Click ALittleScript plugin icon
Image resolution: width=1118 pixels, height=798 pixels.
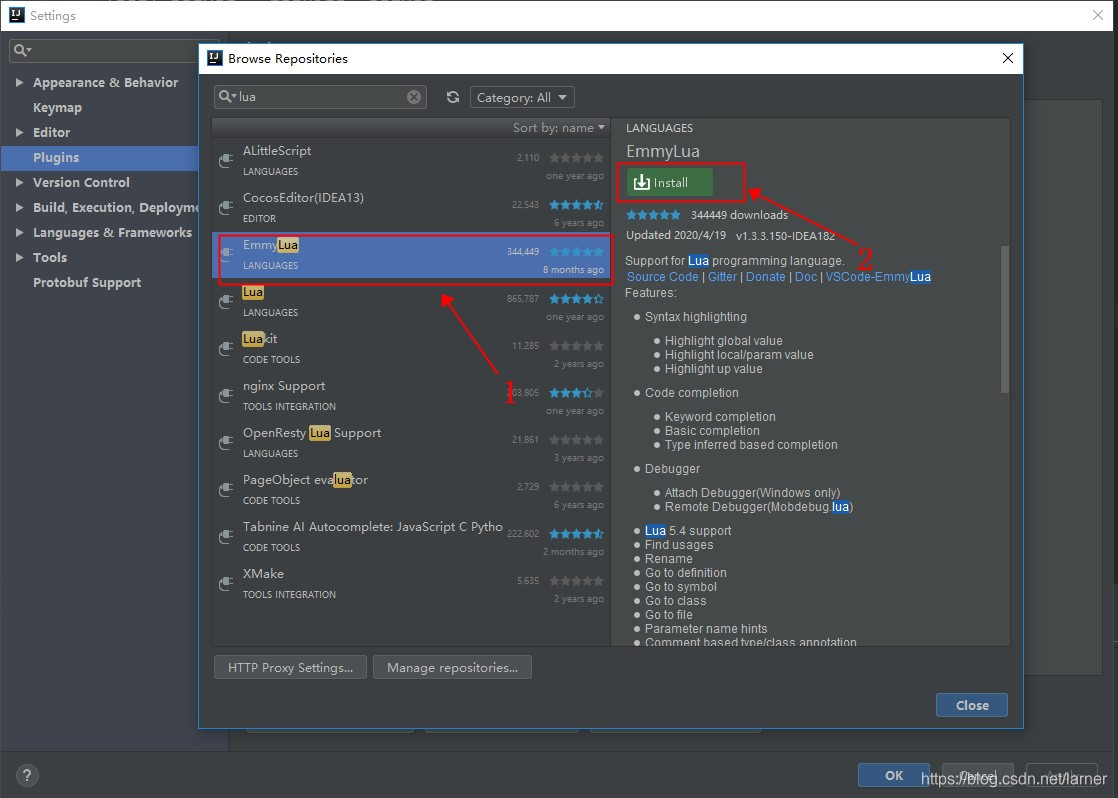226,160
